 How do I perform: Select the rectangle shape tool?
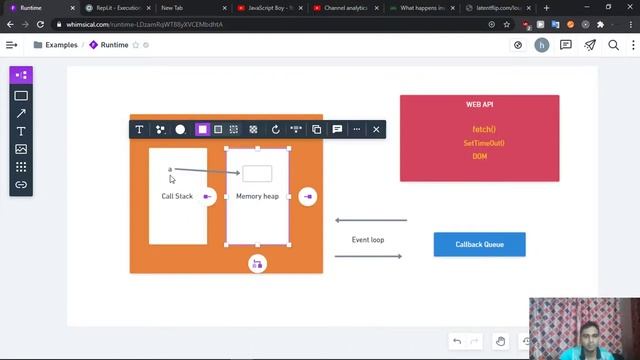21,96
